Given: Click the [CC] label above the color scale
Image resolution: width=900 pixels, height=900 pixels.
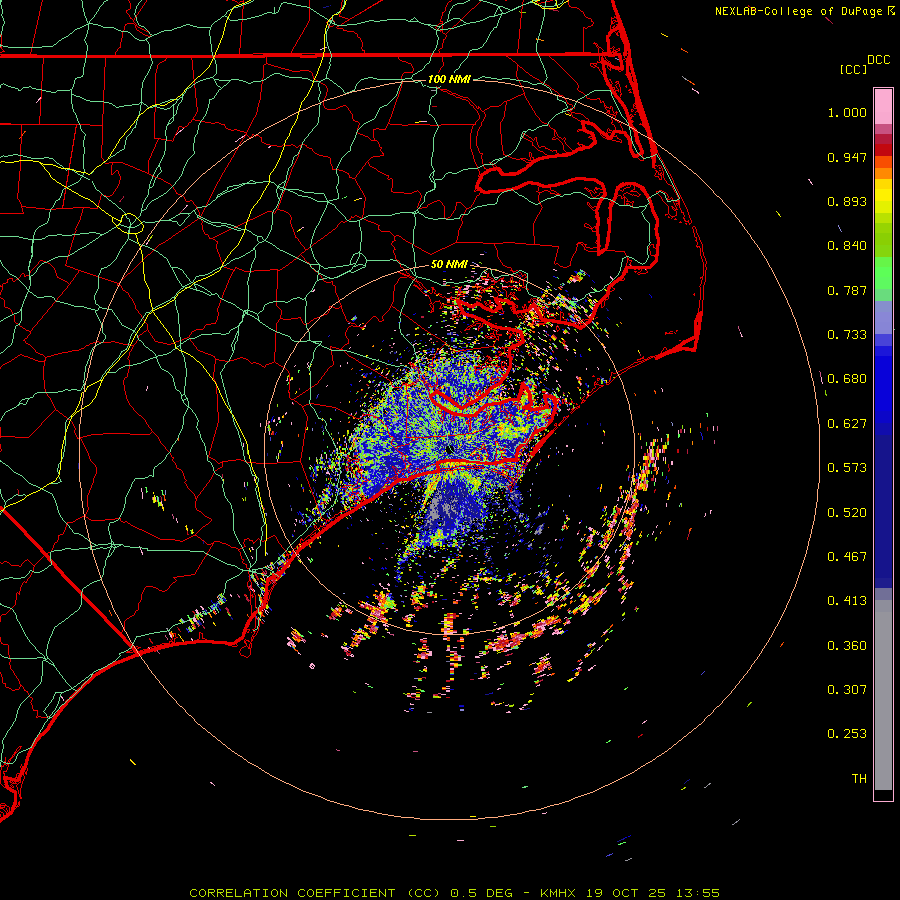Looking at the screenshot, I should pyautogui.click(x=853, y=69).
